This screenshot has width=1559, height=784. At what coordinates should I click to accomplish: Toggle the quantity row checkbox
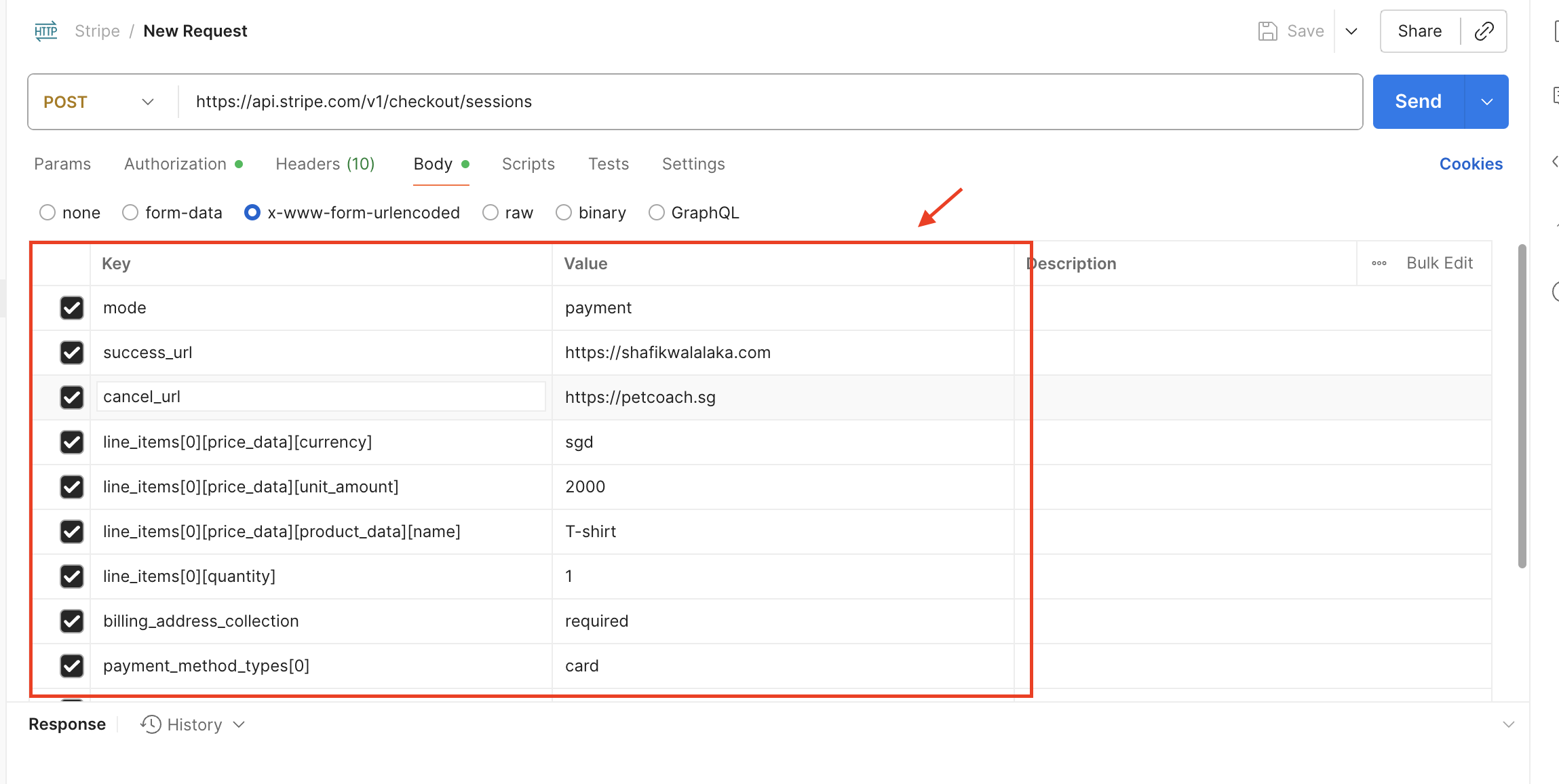tap(72, 576)
